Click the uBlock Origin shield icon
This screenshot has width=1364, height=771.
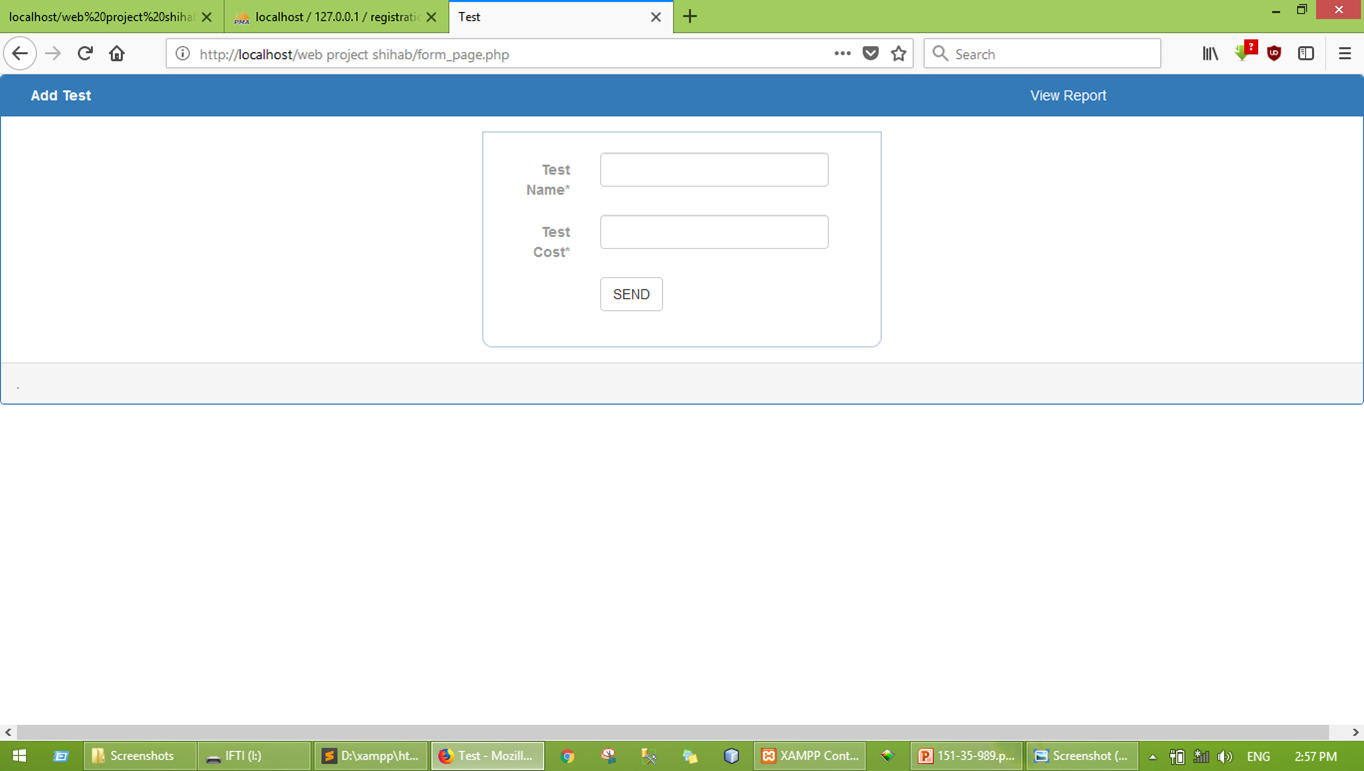tap(1273, 53)
